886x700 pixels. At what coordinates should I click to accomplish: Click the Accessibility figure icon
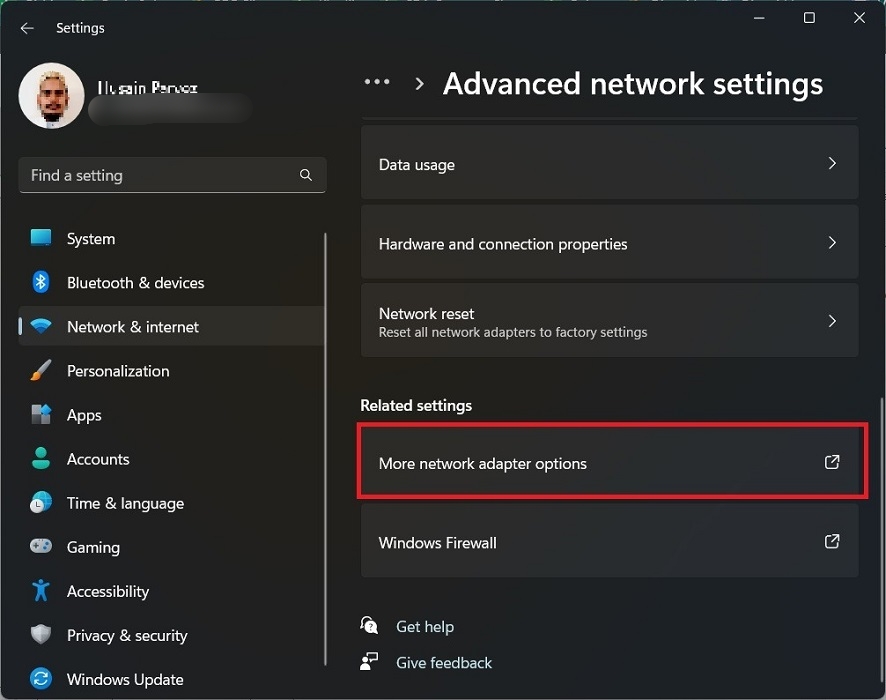(40, 591)
